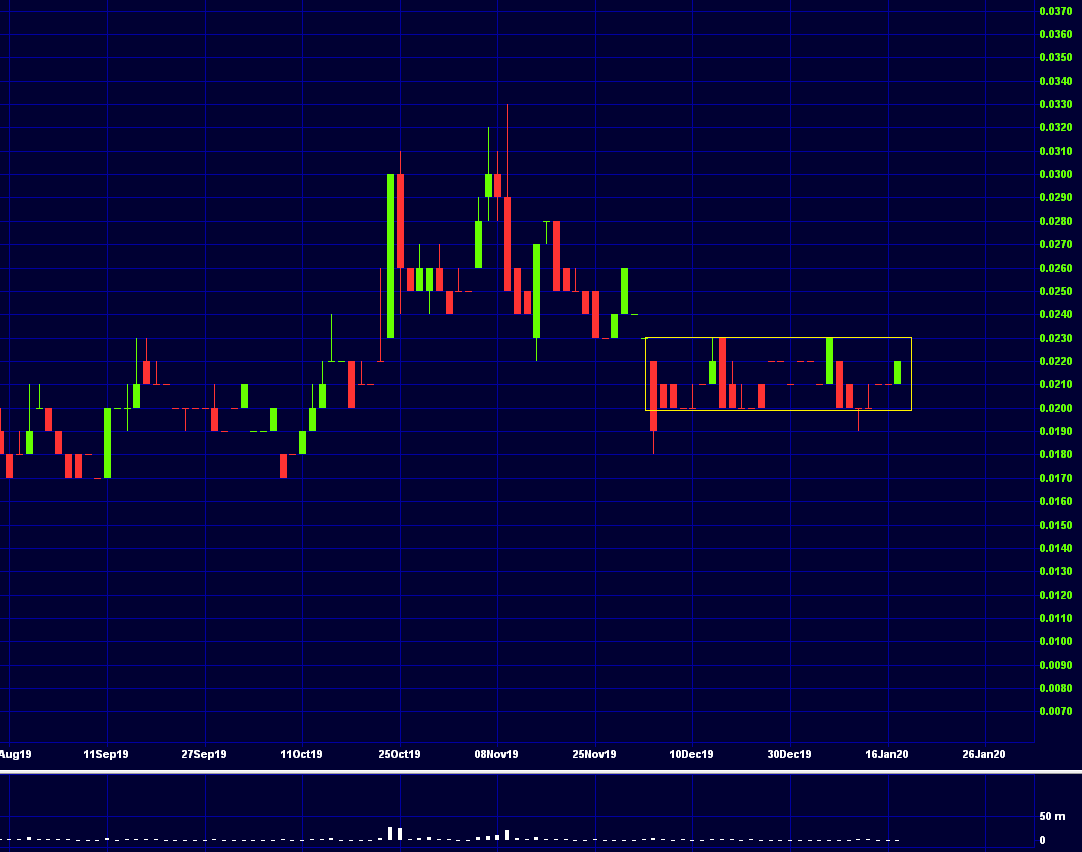
Task: Select the 0.0280 price level label
Action: tap(1056, 221)
